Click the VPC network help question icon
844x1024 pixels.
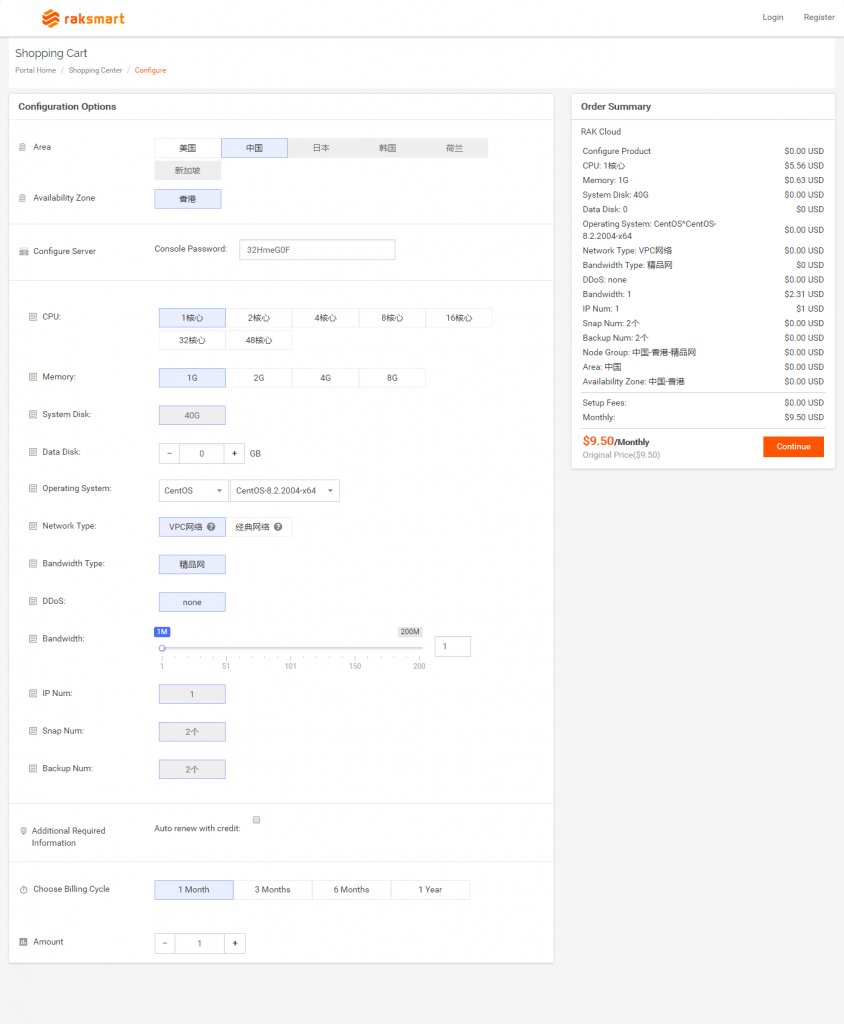pyautogui.click(x=211, y=527)
